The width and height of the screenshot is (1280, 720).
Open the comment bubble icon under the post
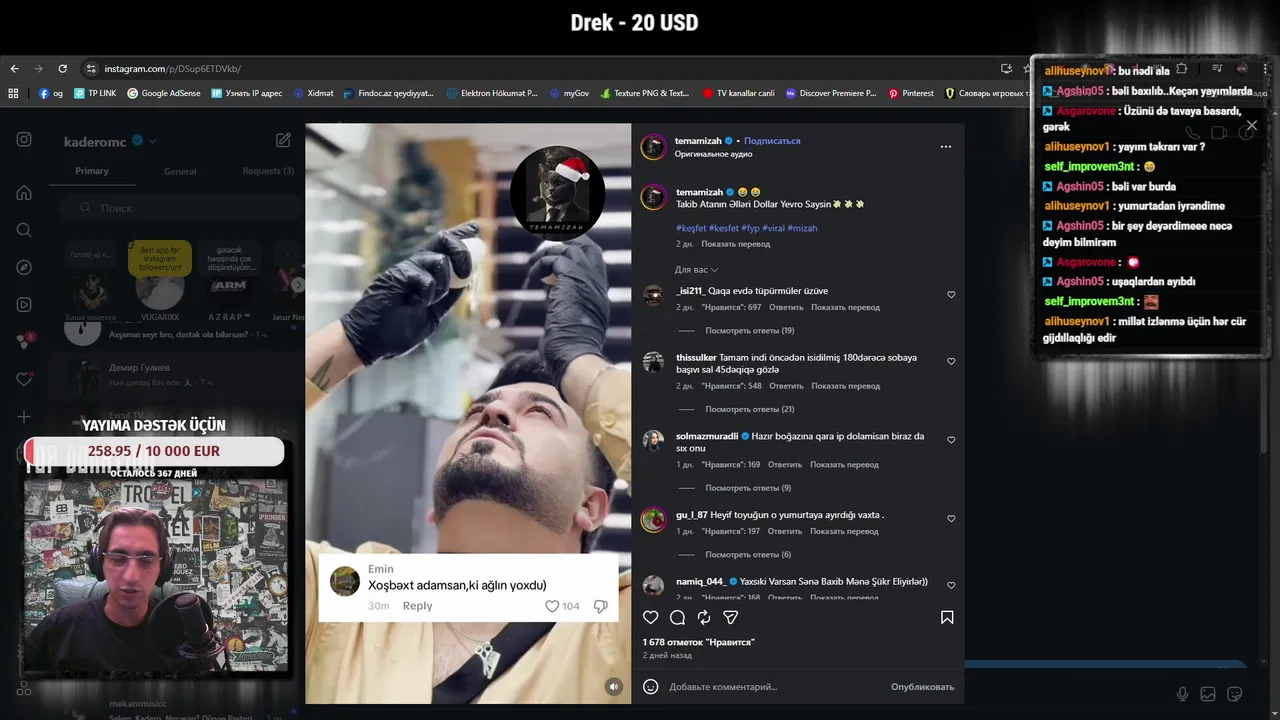677,617
